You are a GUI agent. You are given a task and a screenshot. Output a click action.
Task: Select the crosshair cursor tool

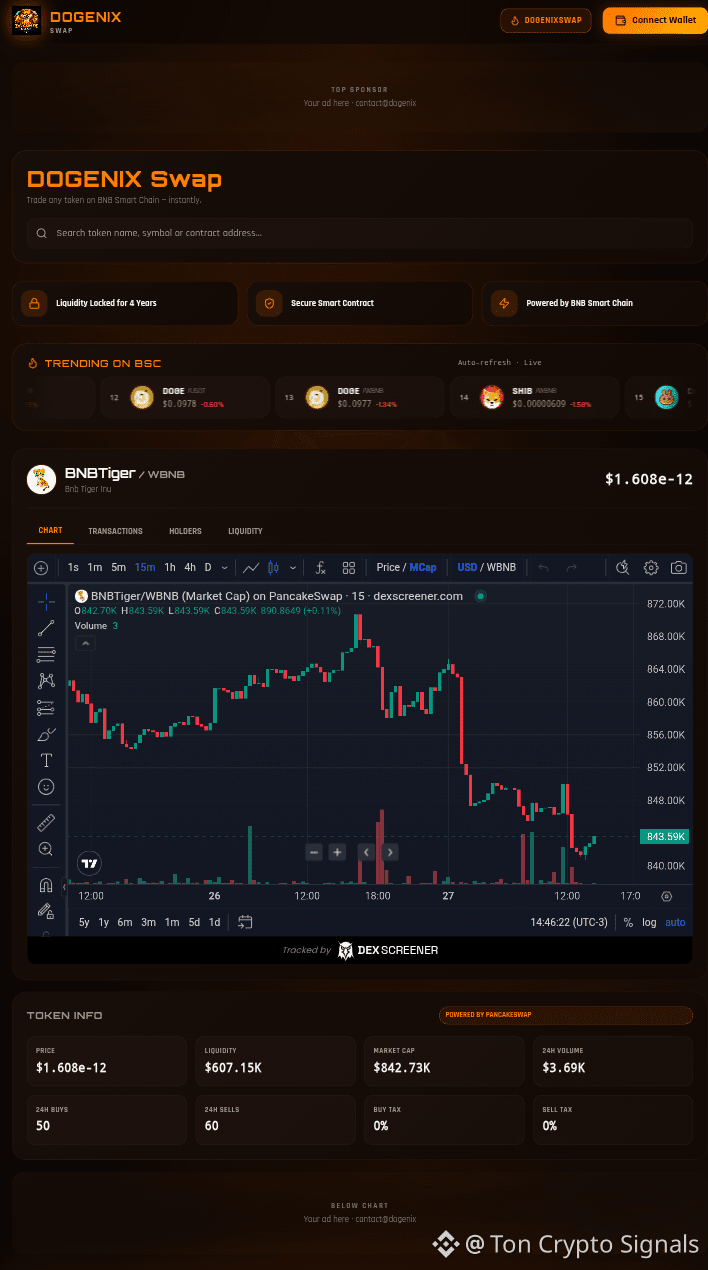[x=46, y=601]
